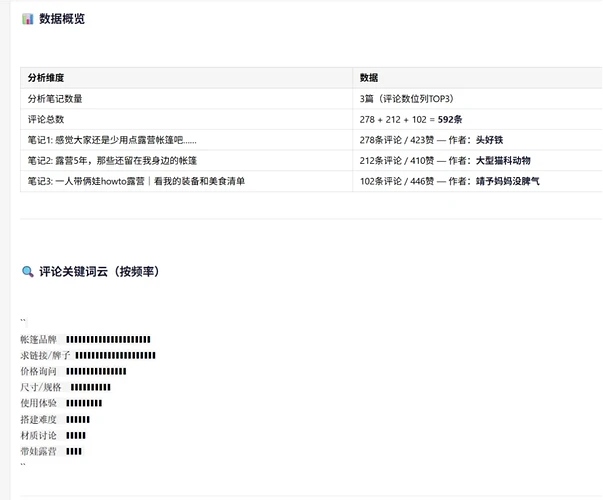
Task: Click the frequency bar next to 带娃露营
Action: pyautogui.click(x=74, y=451)
